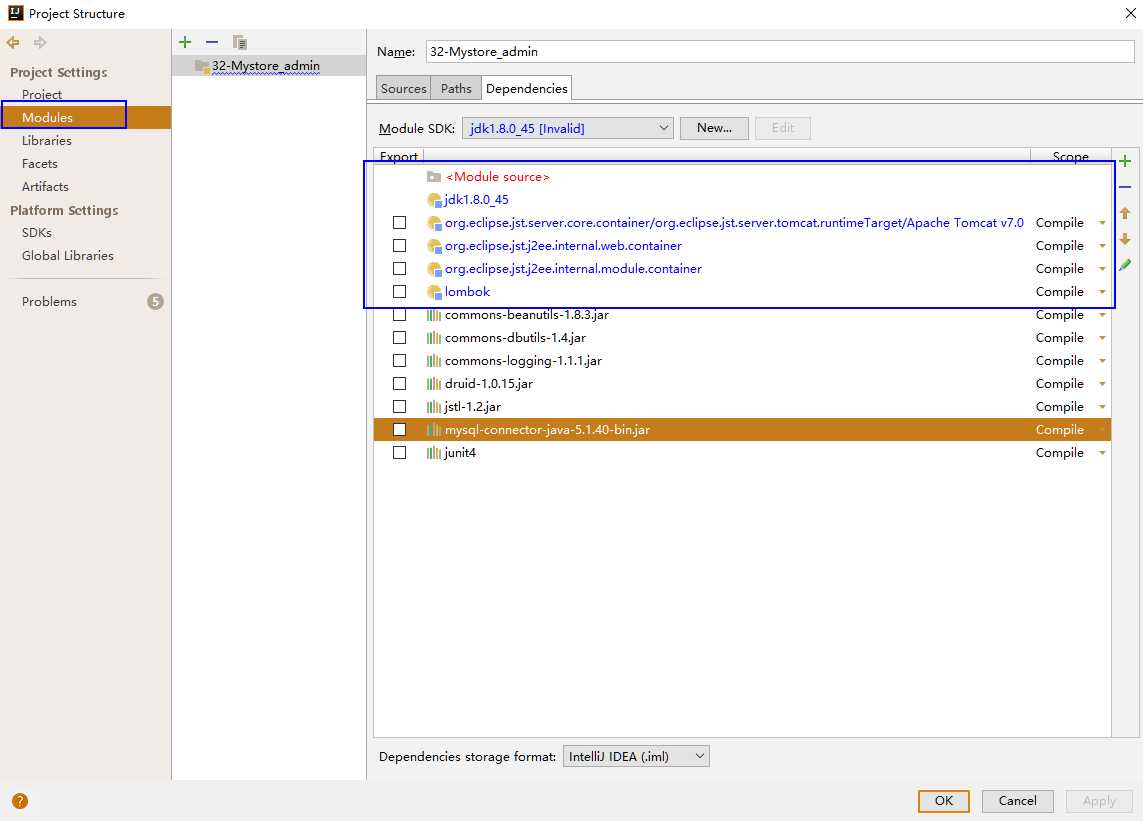Open the scope dropdown for commons-logging-1.1.1.jar

tap(1102, 361)
